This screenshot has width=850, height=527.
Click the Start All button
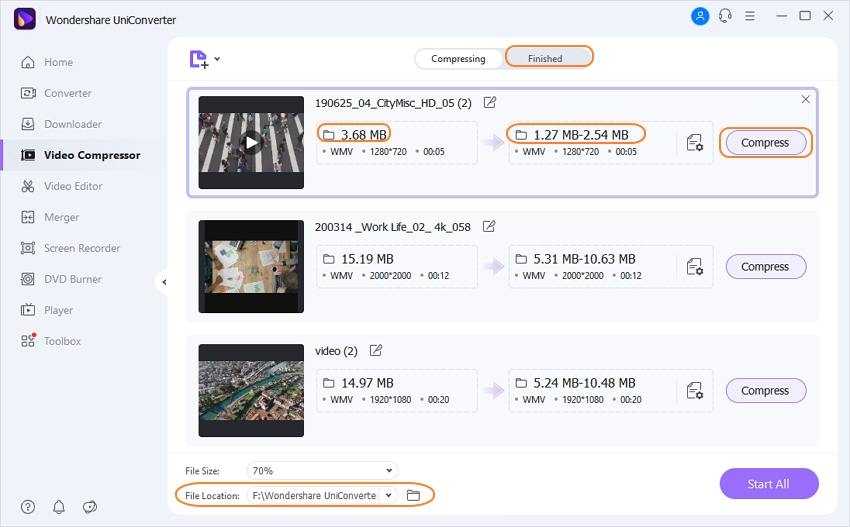[x=768, y=484]
